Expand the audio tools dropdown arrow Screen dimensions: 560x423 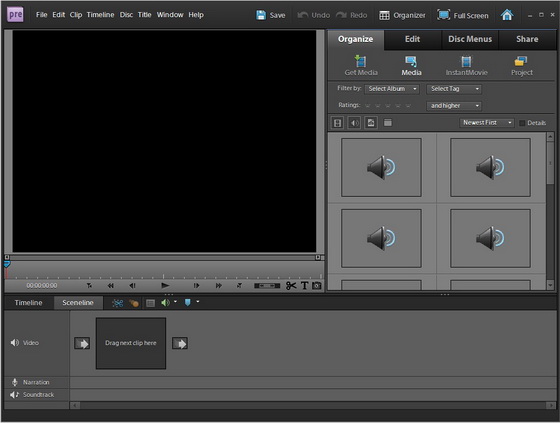[175, 302]
